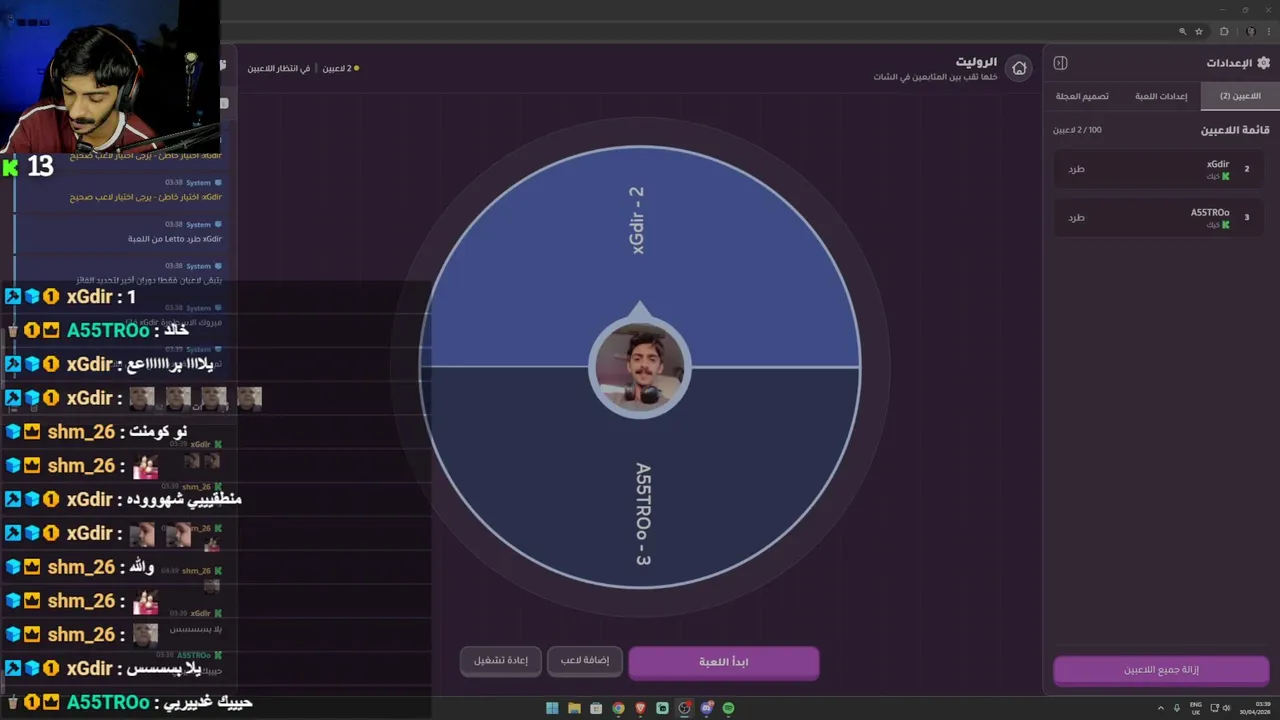Click the Kick icon under A55TROo in player list
This screenshot has height=720, width=1280.
1225,225
